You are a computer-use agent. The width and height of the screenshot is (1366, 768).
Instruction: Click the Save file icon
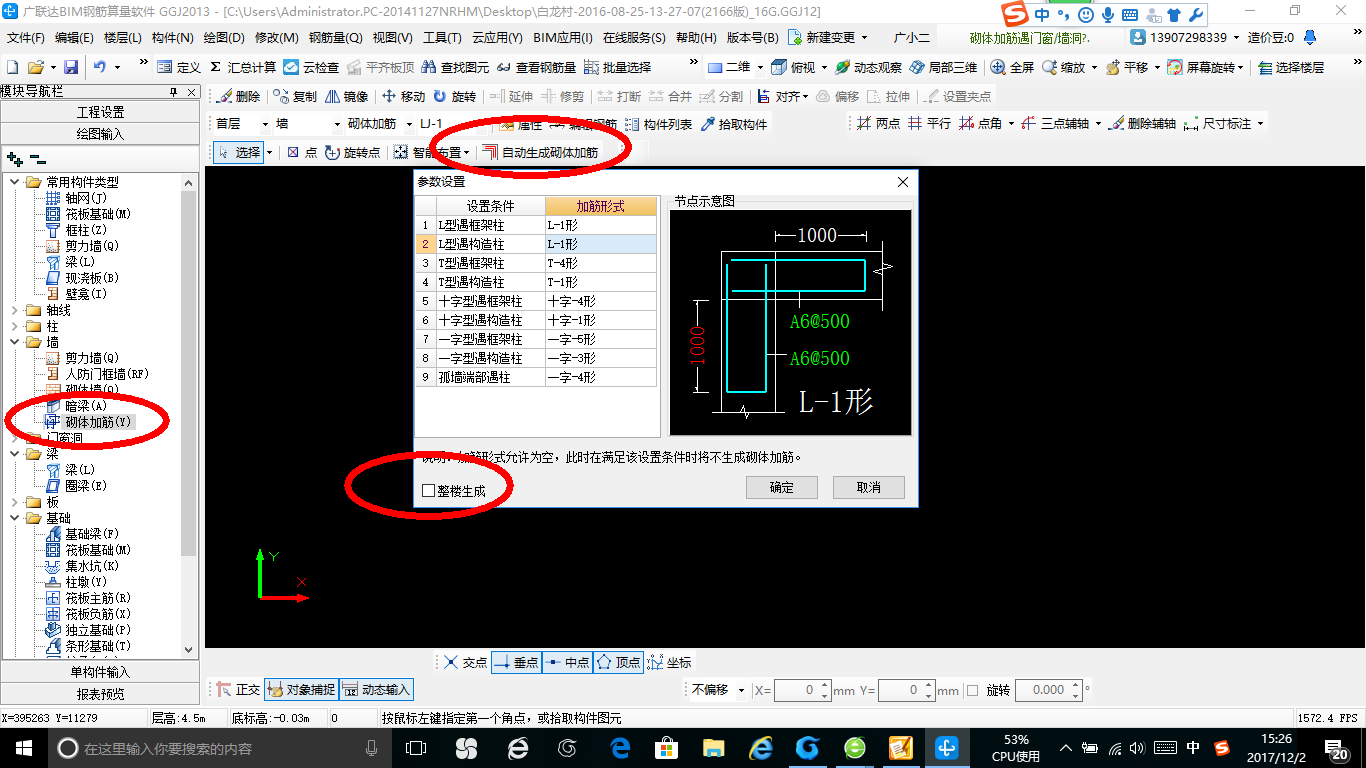tap(71, 67)
